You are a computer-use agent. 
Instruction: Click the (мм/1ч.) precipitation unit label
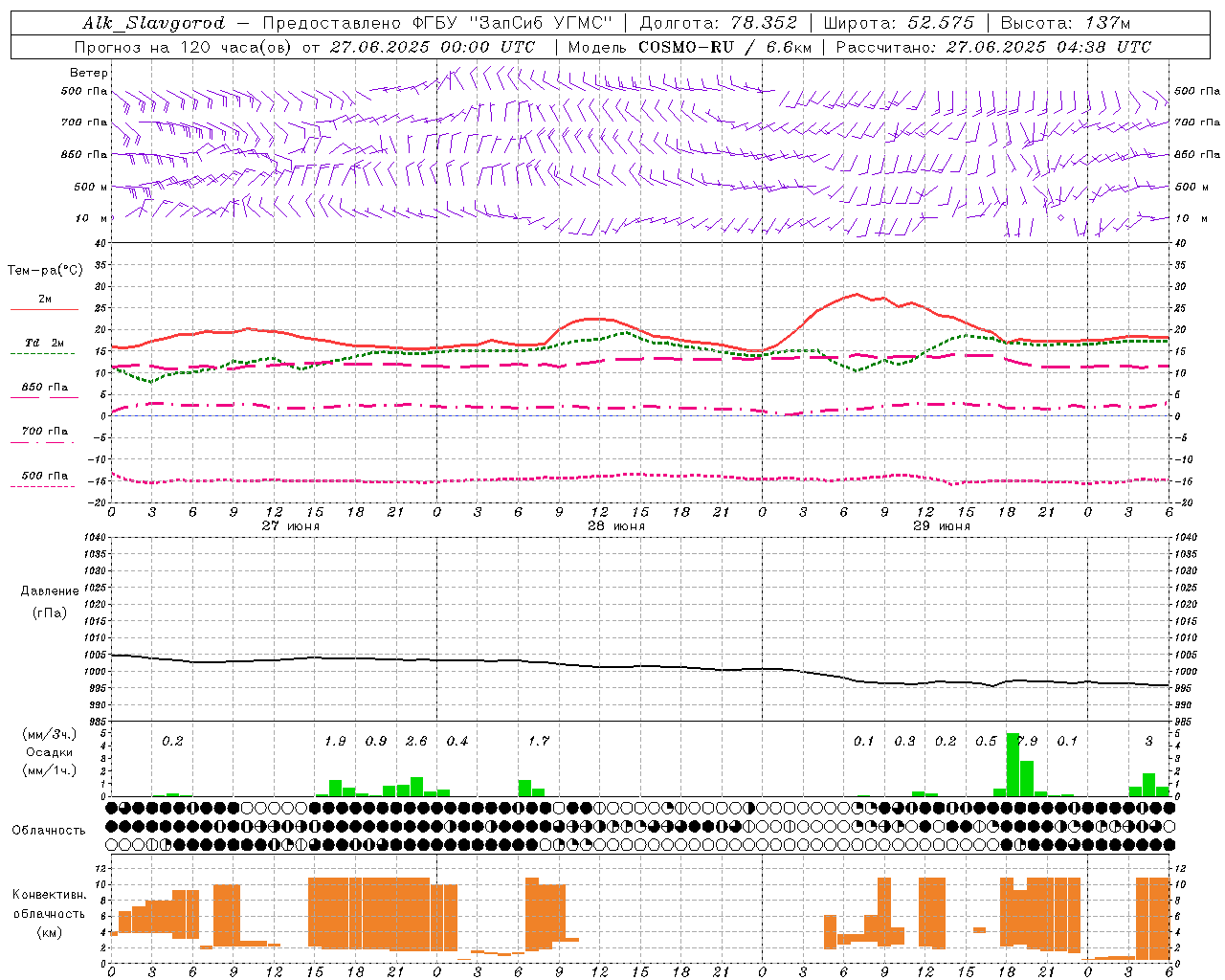coord(50,770)
